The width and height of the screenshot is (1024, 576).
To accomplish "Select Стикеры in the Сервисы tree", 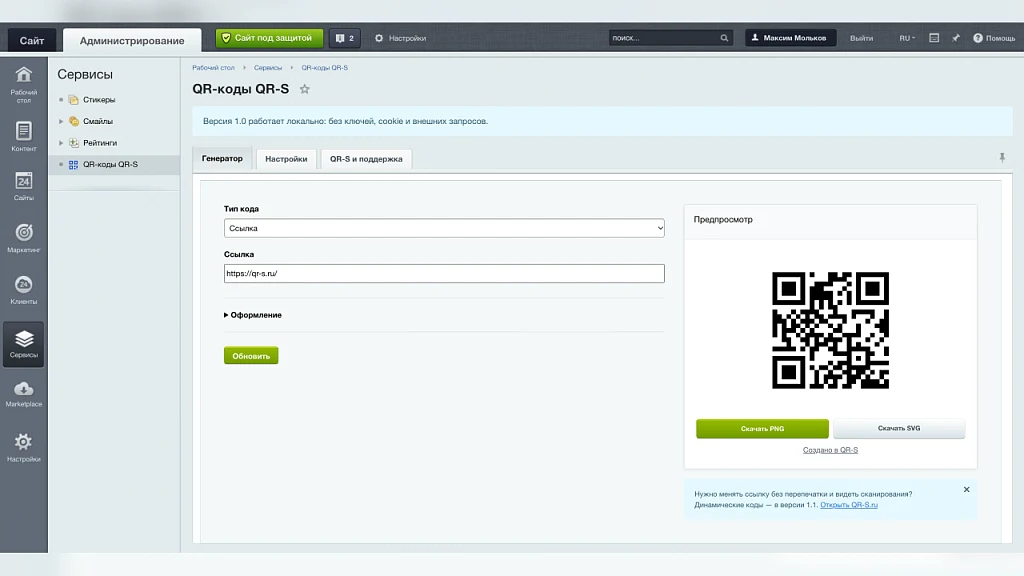I will tap(99, 100).
